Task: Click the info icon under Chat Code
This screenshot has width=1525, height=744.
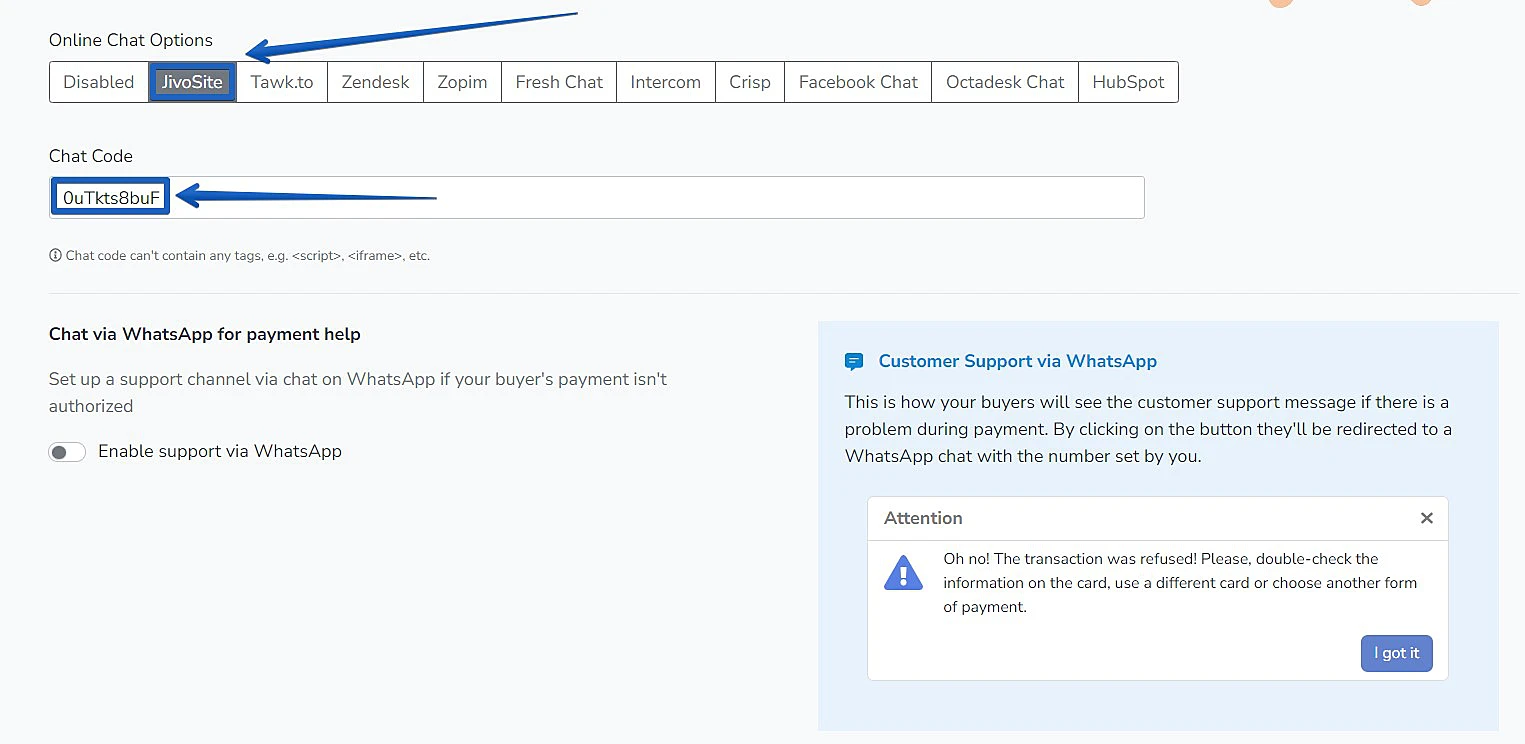Action: [x=55, y=256]
